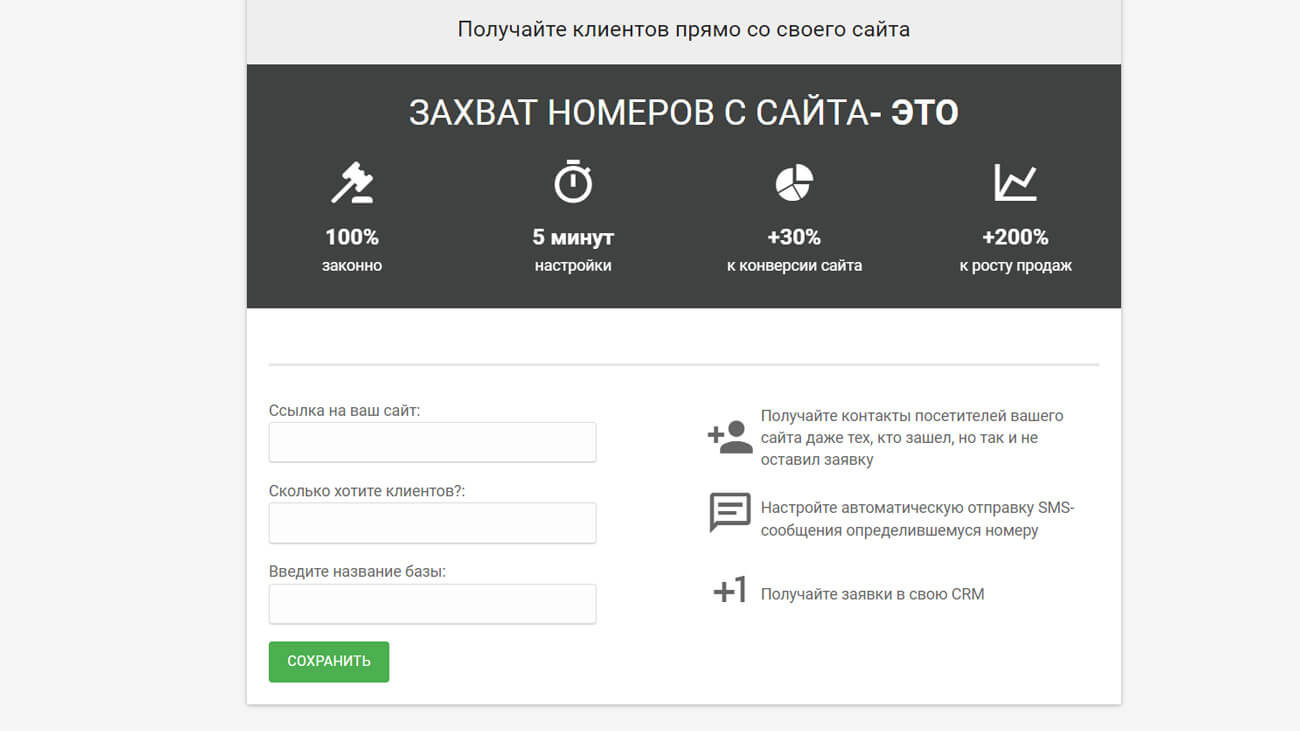The height and width of the screenshot is (731, 1300).
Task: Click the 'Получайте заявки в свою CRM' text
Action: click(x=872, y=594)
